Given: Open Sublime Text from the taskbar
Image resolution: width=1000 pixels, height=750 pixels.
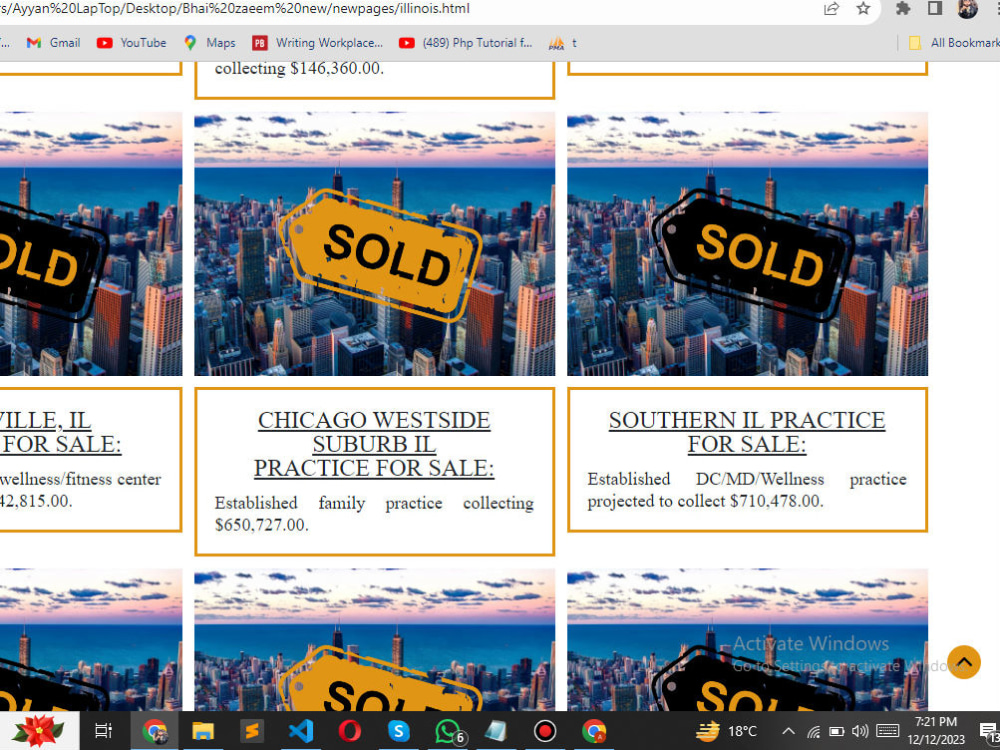Looking at the screenshot, I should click(x=251, y=731).
